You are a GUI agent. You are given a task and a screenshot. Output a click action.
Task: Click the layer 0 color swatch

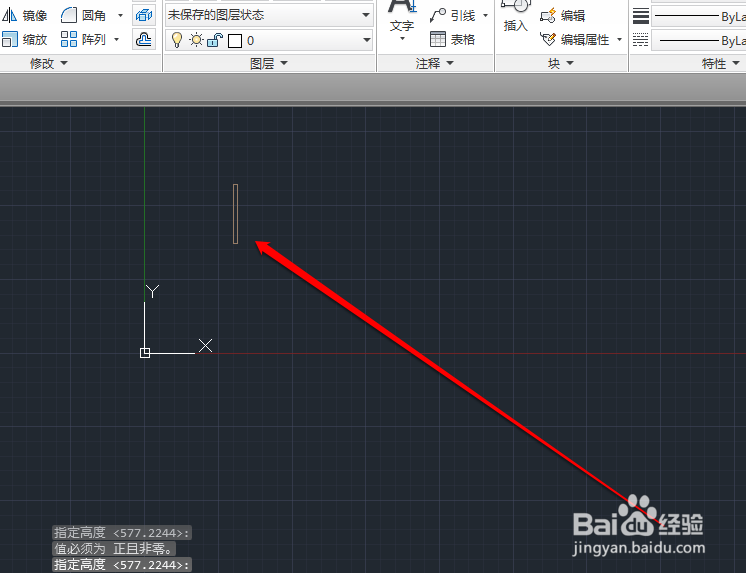[235, 41]
